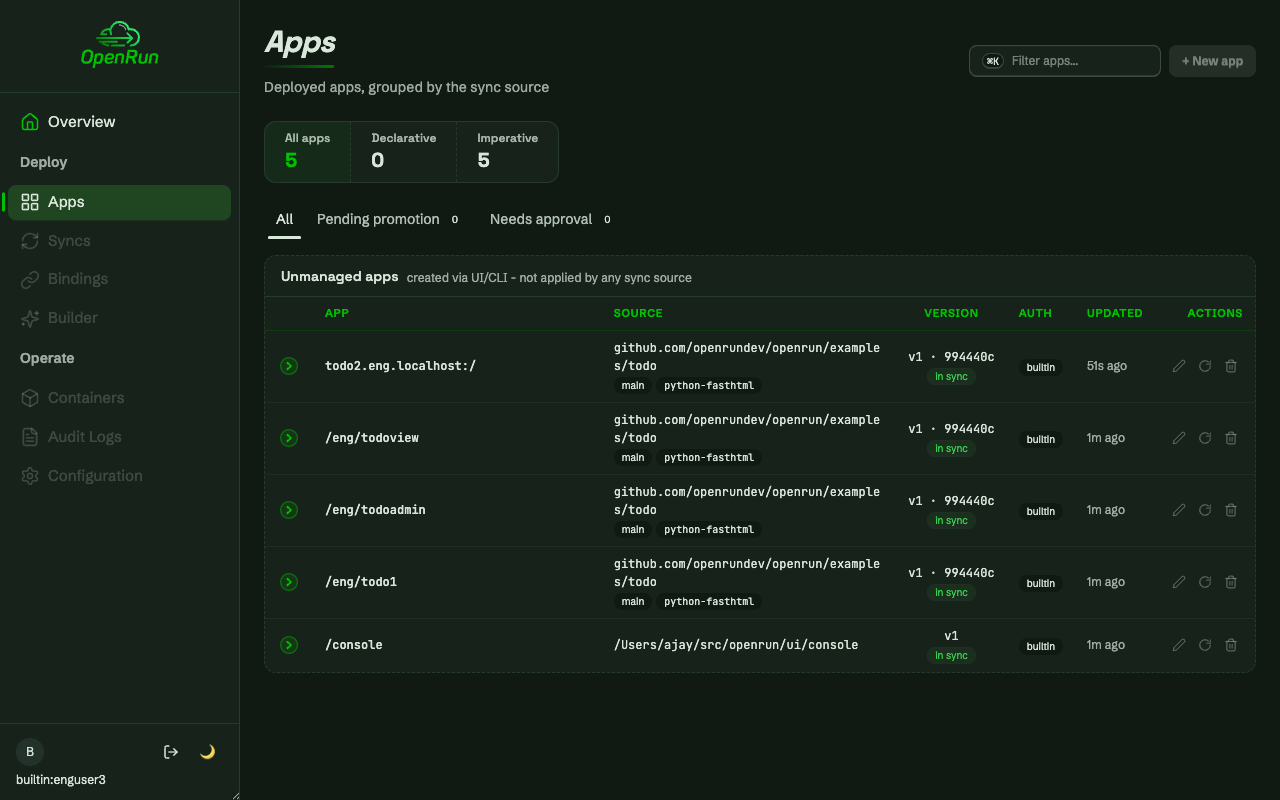Click the + New app button
Image resolution: width=1280 pixels, height=800 pixels.
click(x=1212, y=61)
